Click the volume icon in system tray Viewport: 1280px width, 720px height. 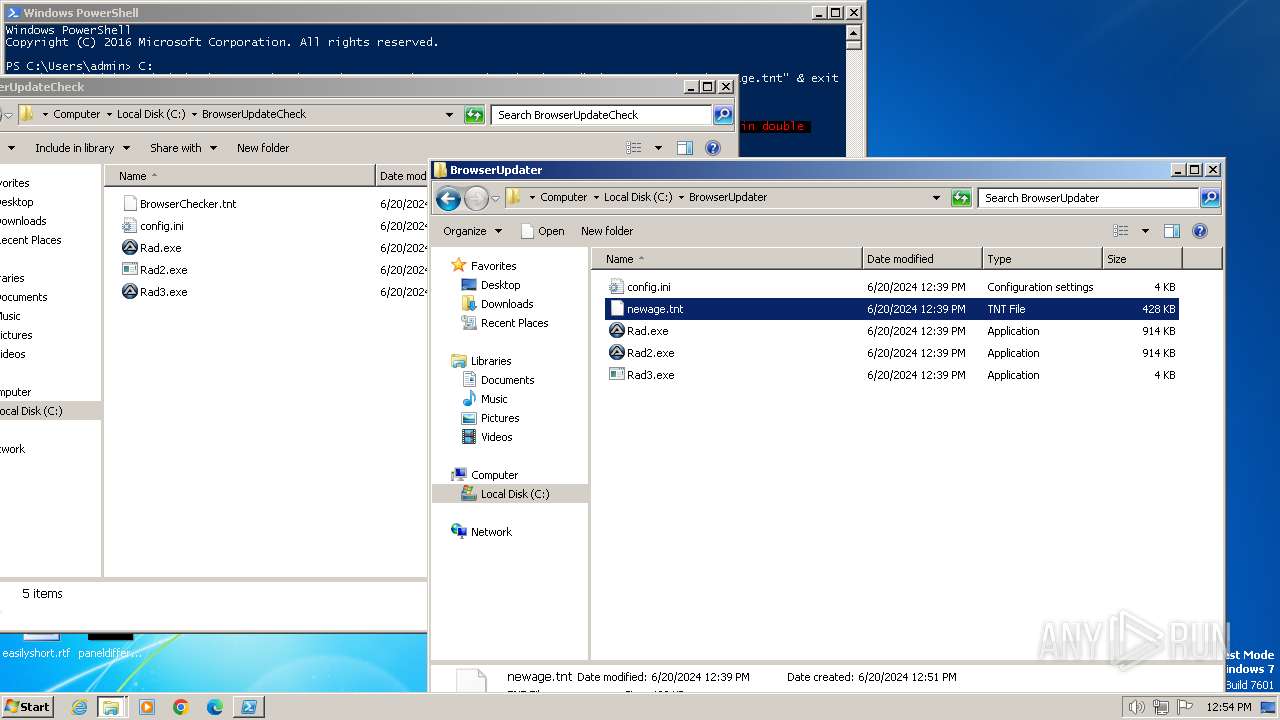(1136, 707)
